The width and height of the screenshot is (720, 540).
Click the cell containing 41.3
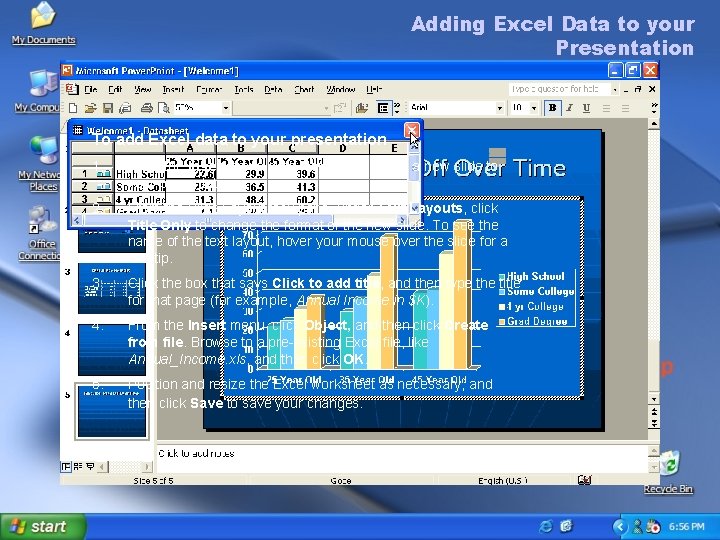(x=292, y=186)
